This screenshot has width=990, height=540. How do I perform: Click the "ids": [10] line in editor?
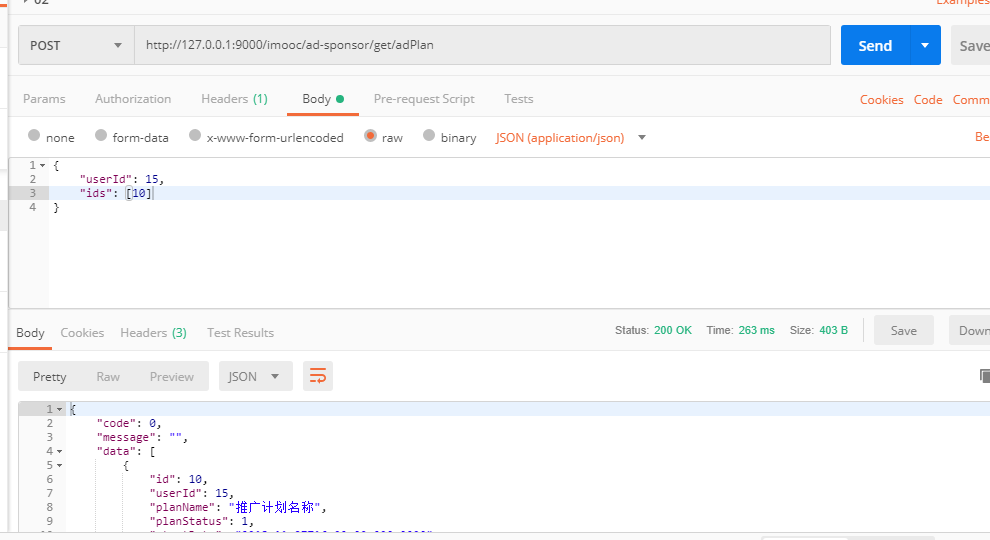click(x=116, y=193)
